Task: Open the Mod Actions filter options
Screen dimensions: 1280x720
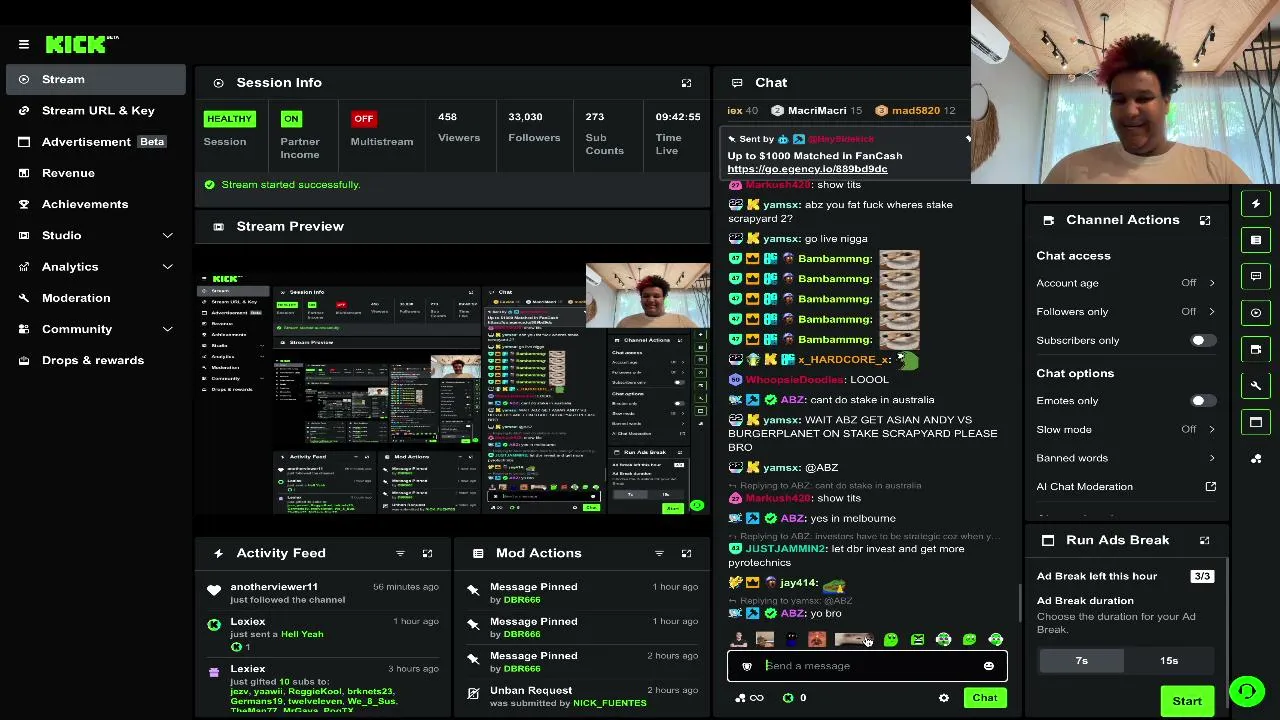Action: click(x=659, y=553)
